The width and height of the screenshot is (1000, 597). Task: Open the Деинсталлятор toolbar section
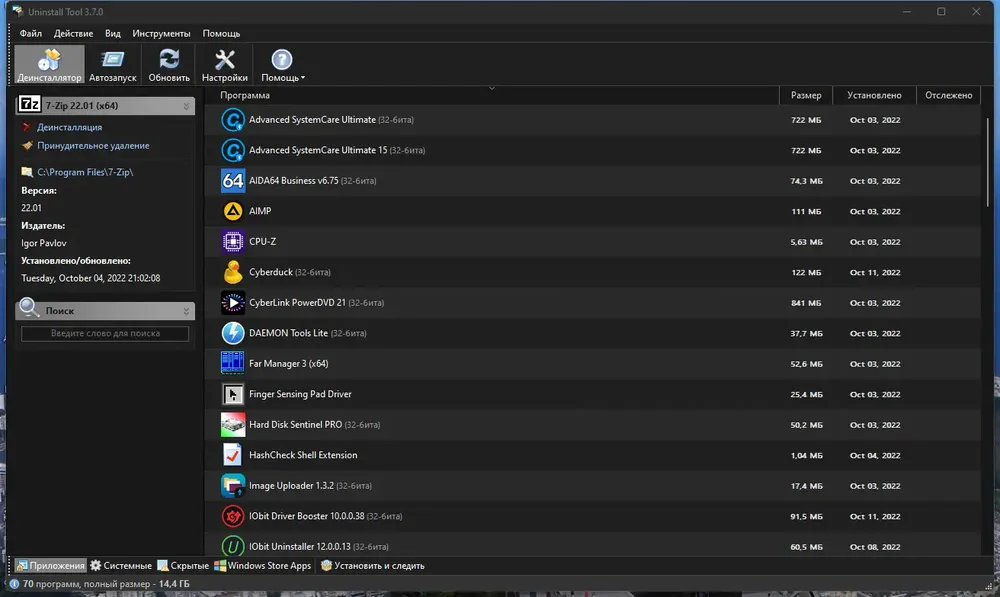tap(49, 64)
